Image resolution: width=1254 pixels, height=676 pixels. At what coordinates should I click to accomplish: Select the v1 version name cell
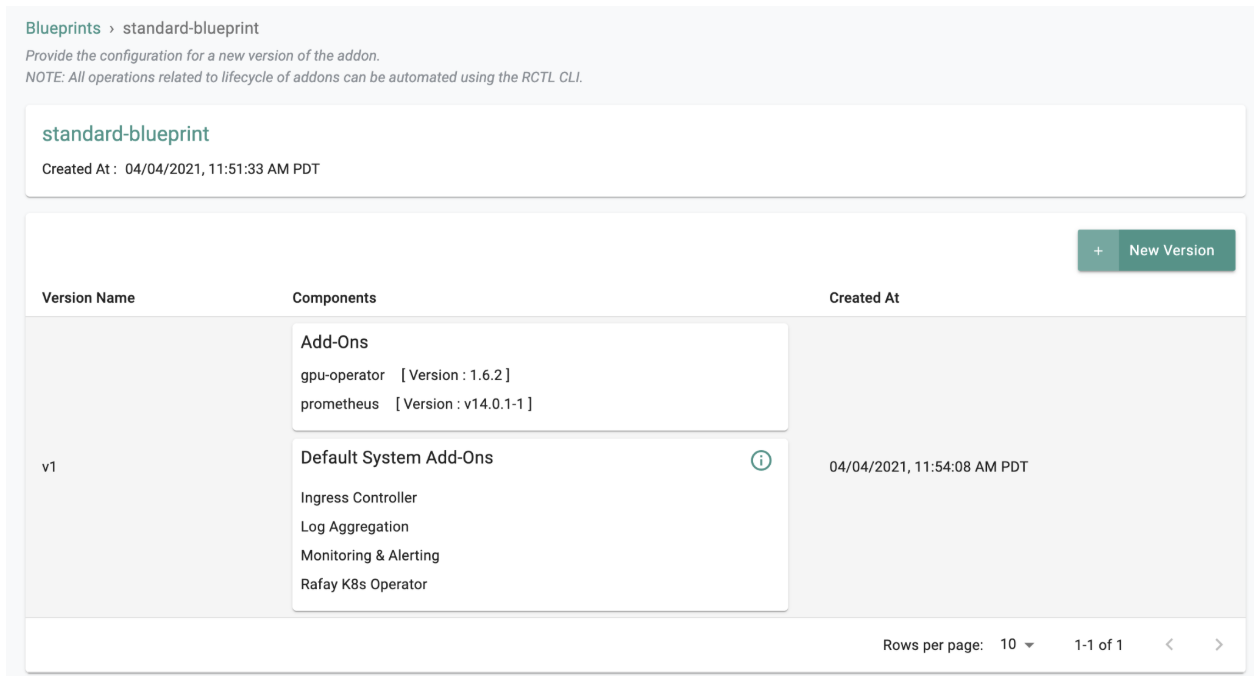tap(48, 467)
